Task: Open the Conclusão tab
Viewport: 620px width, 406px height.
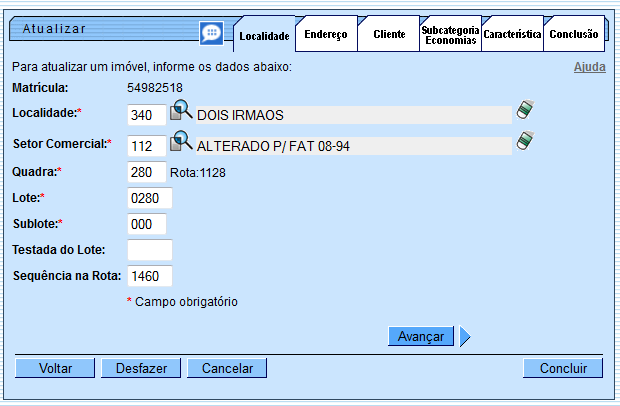Action: (x=574, y=34)
